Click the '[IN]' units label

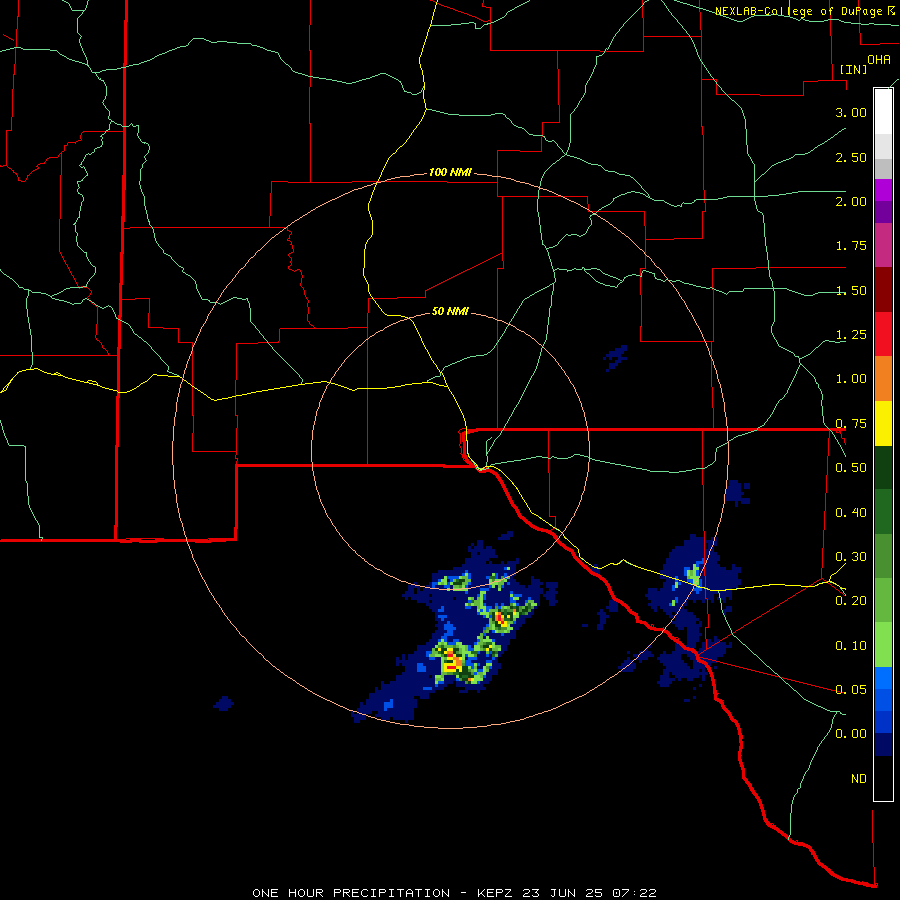tap(853, 69)
